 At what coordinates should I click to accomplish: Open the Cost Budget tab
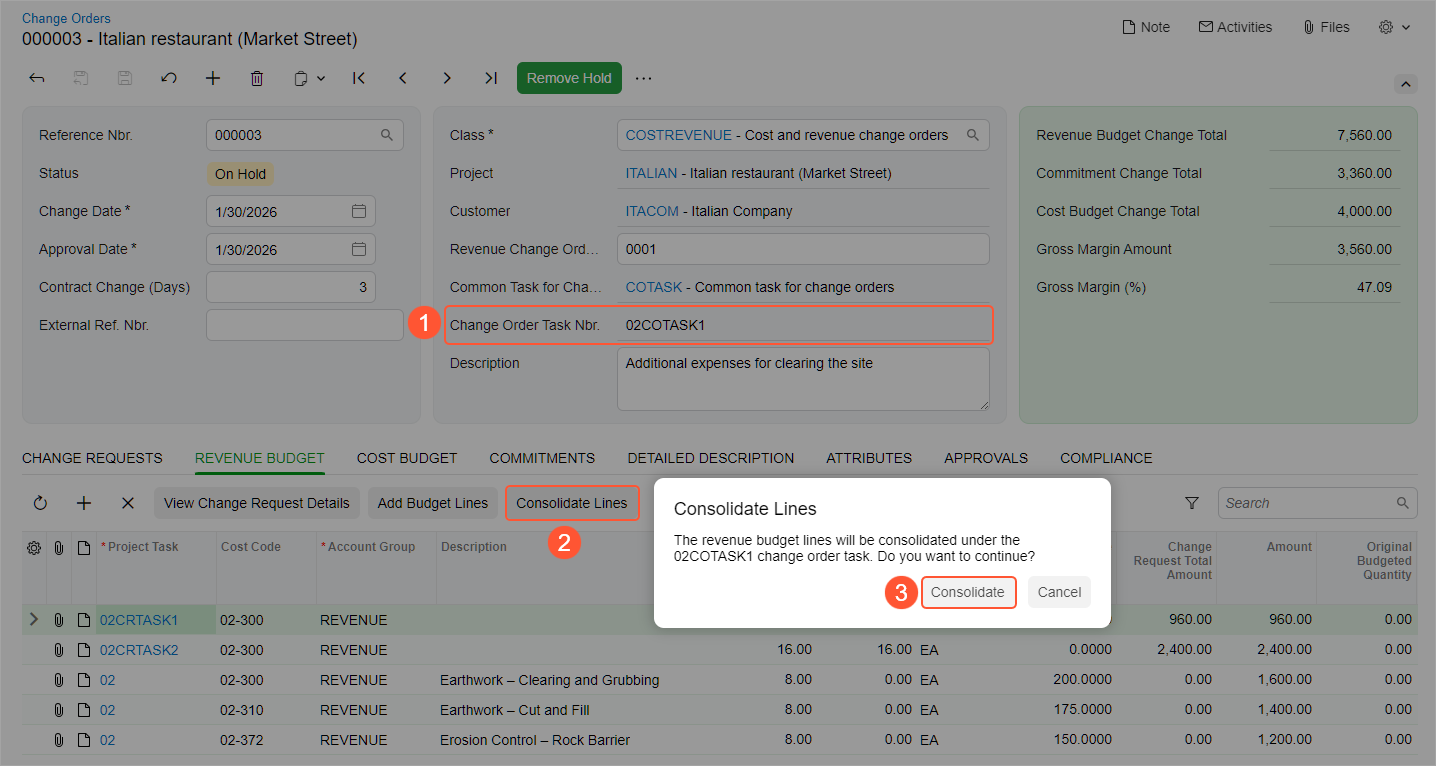(407, 458)
